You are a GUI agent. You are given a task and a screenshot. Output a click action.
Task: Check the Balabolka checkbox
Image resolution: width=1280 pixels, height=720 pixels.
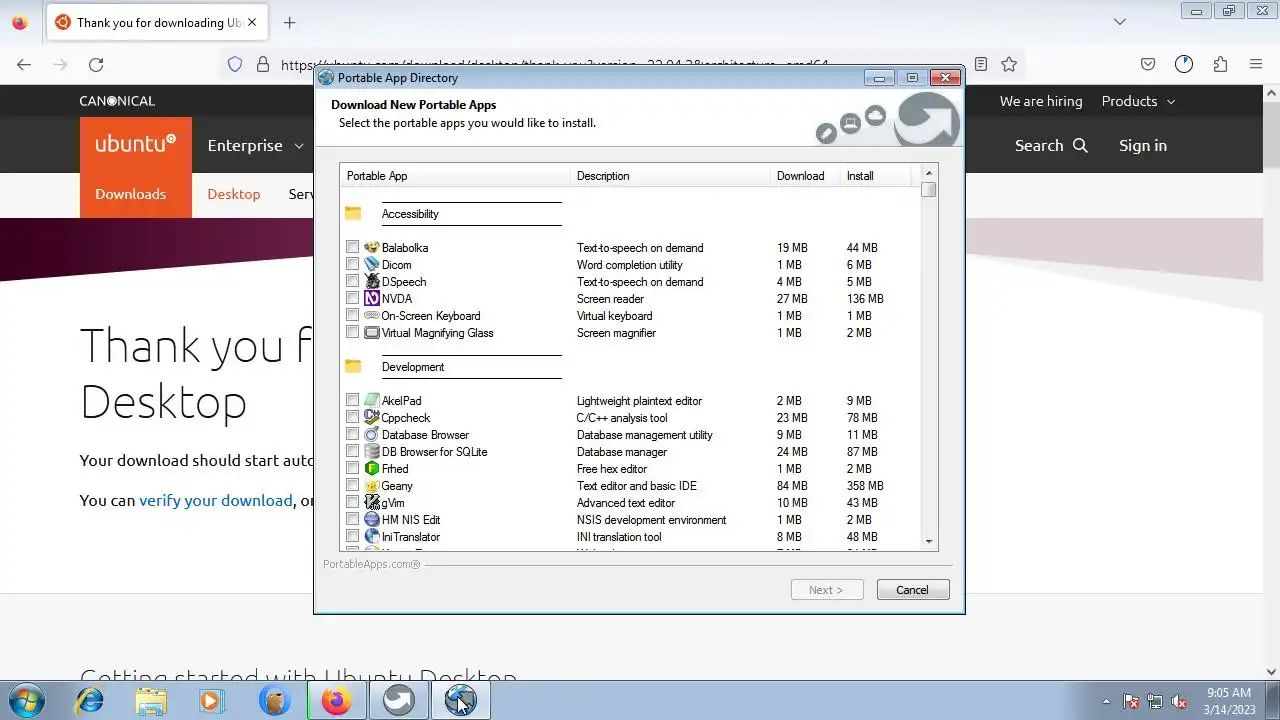[352, 247]
